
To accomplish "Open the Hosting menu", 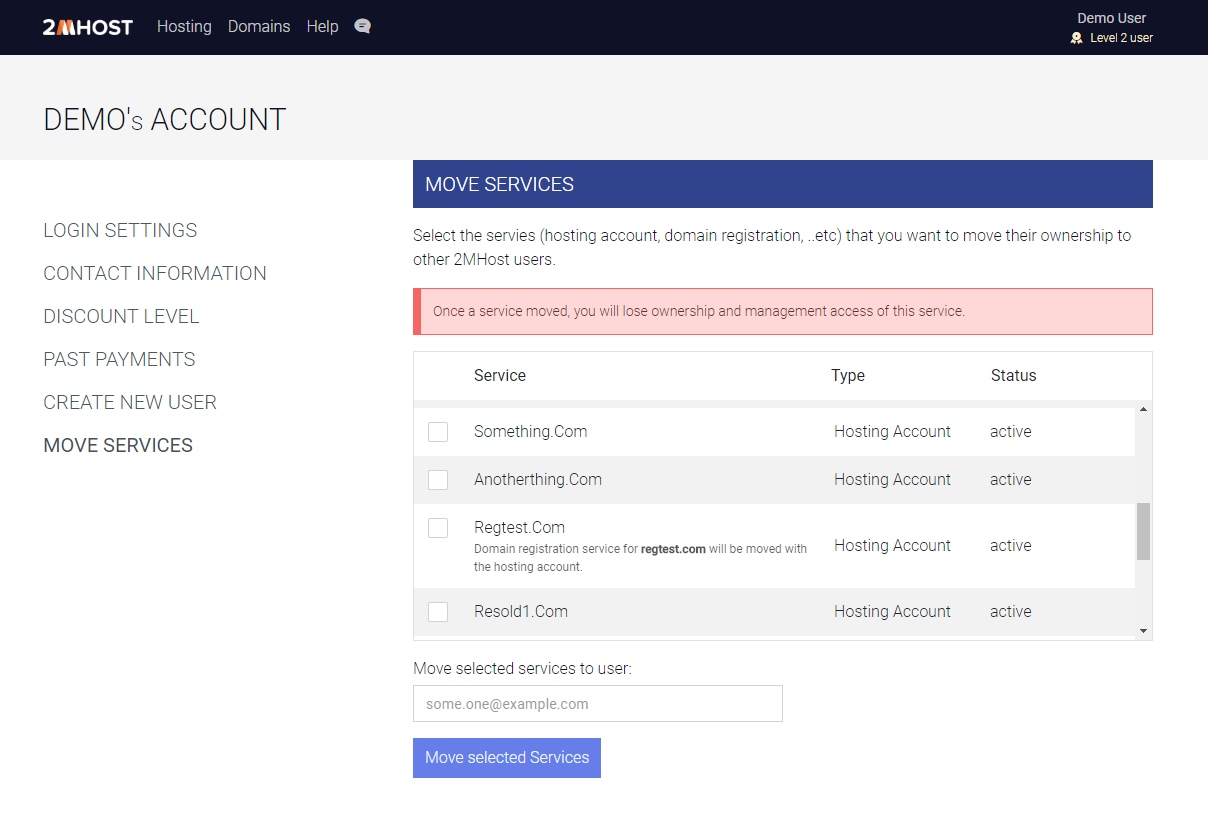I will click(184, 27).
